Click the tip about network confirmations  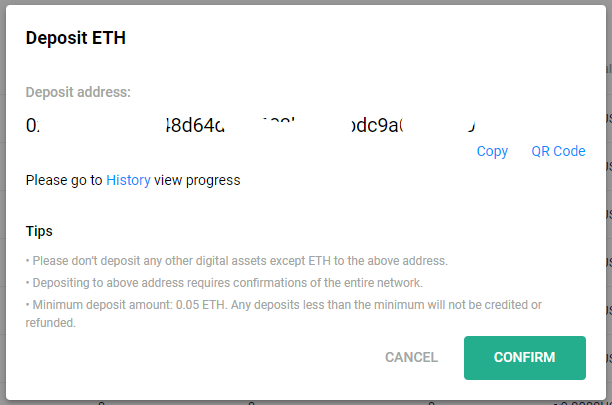pyautogui.click(x=224, y=282)
